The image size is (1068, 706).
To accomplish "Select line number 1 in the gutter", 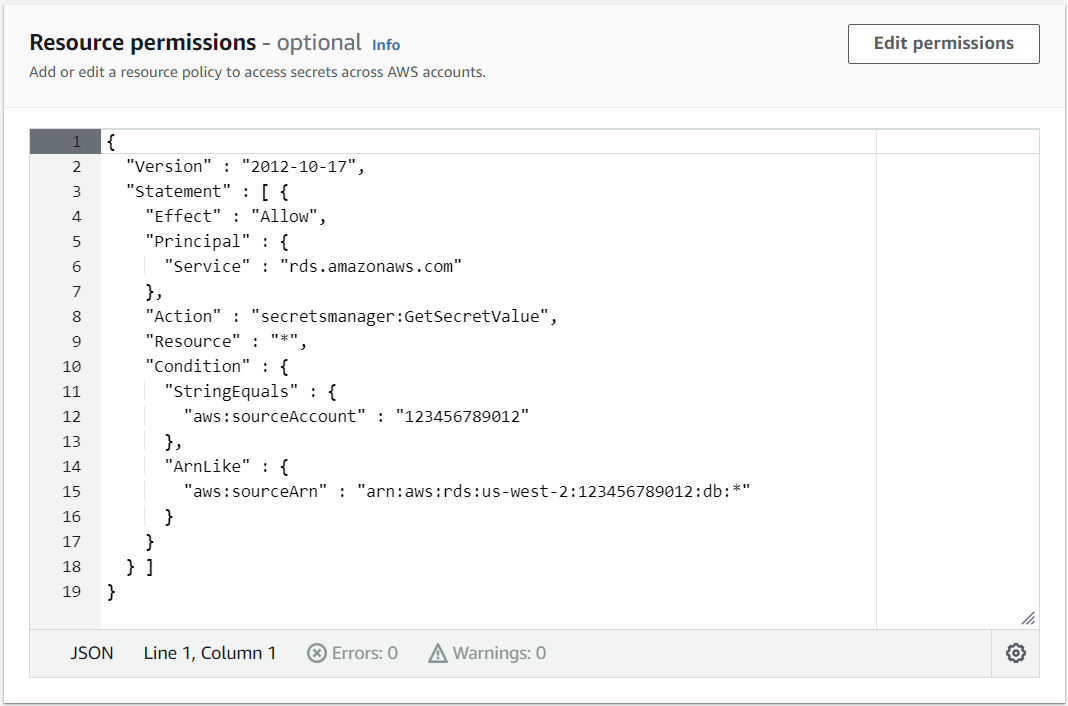I will [x=76, y=141].
